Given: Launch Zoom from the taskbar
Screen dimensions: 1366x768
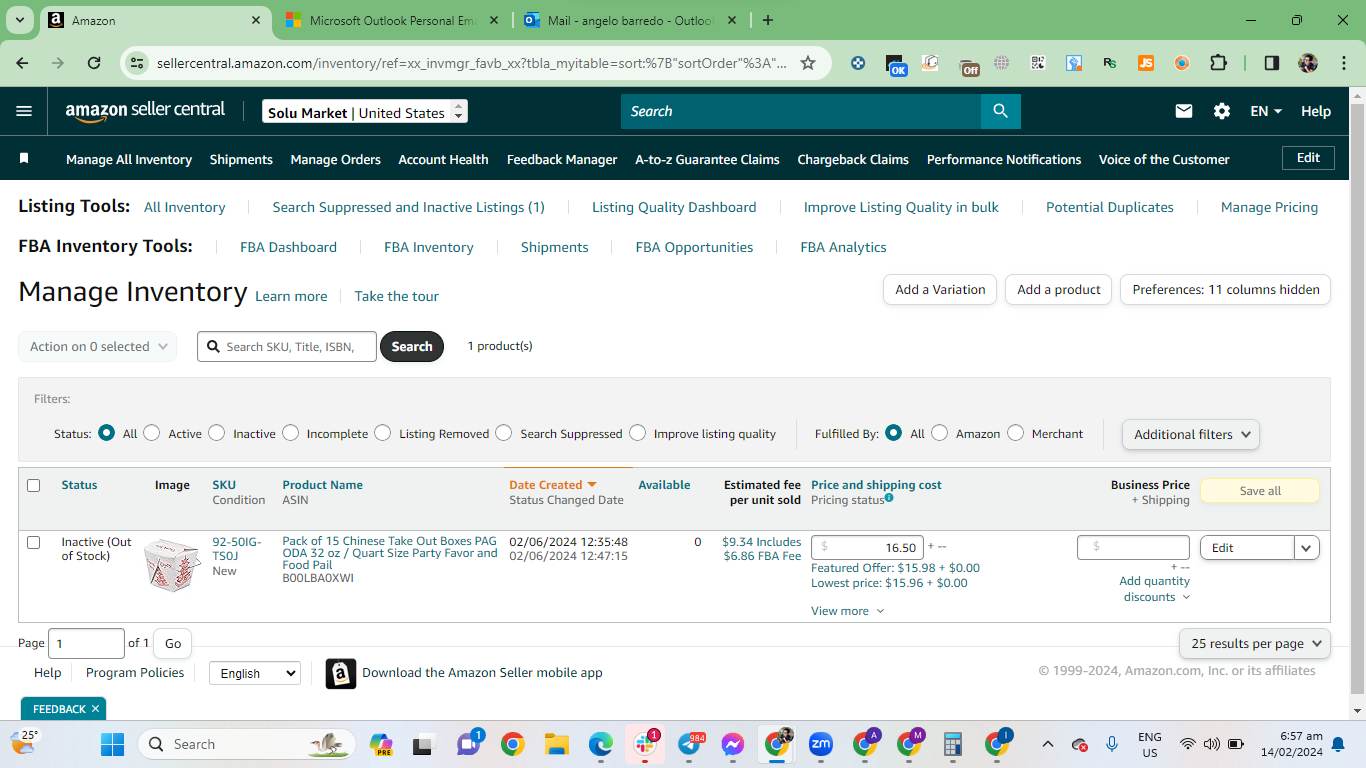Looking at the screenshot, I should tap(821, 744).
